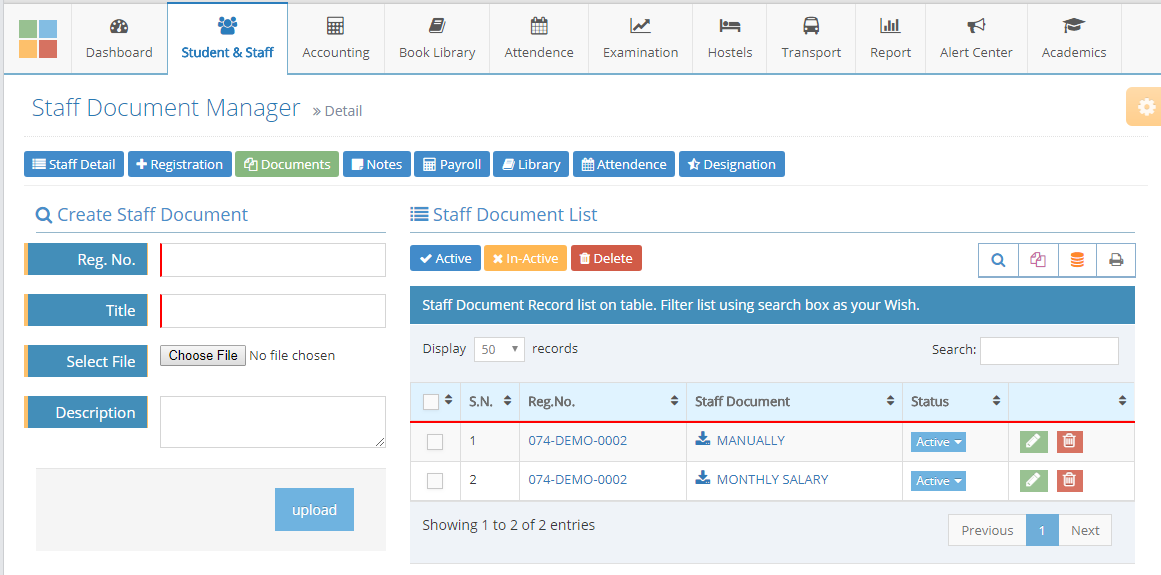This screenshot has width=1161, height=575.
Task: Switch to the Accounting tab
Action: (x=336, y=38)
